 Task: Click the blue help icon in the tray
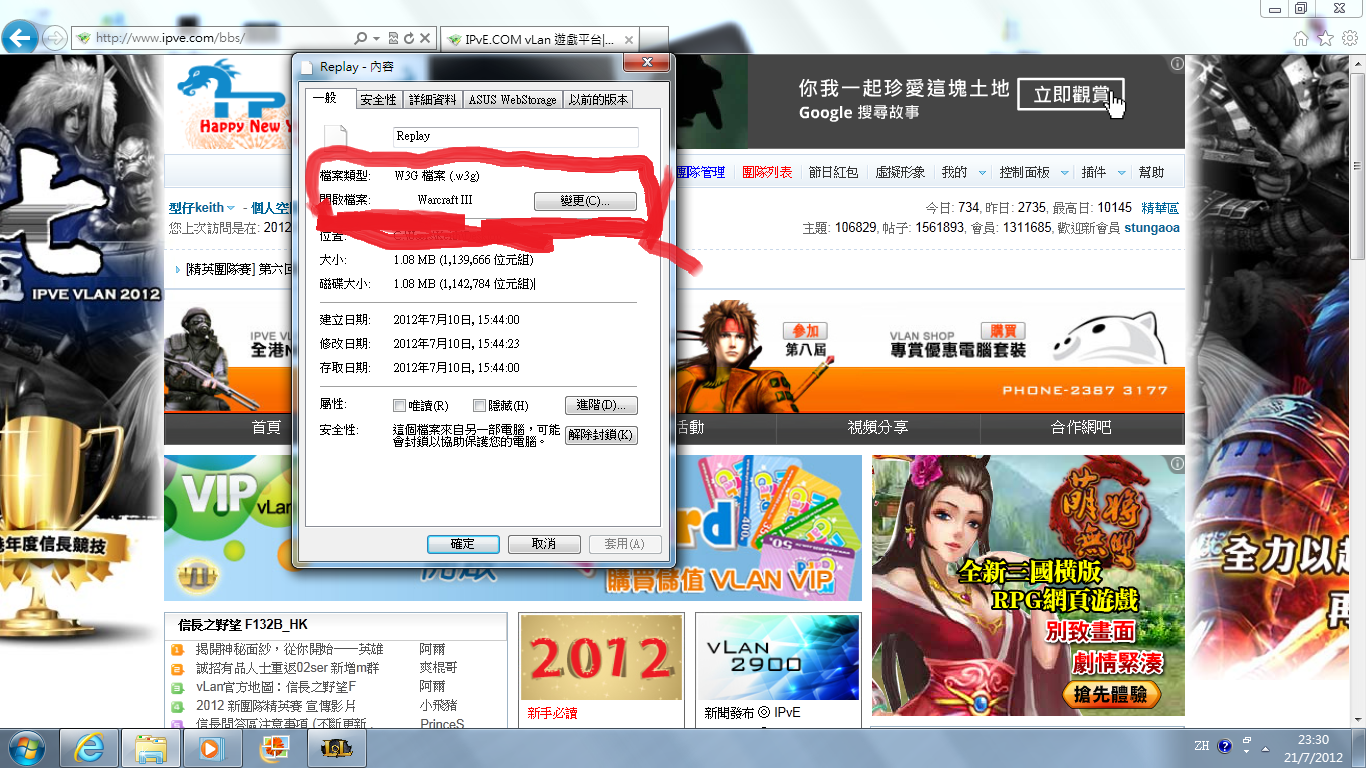[x=1225, y=746]
